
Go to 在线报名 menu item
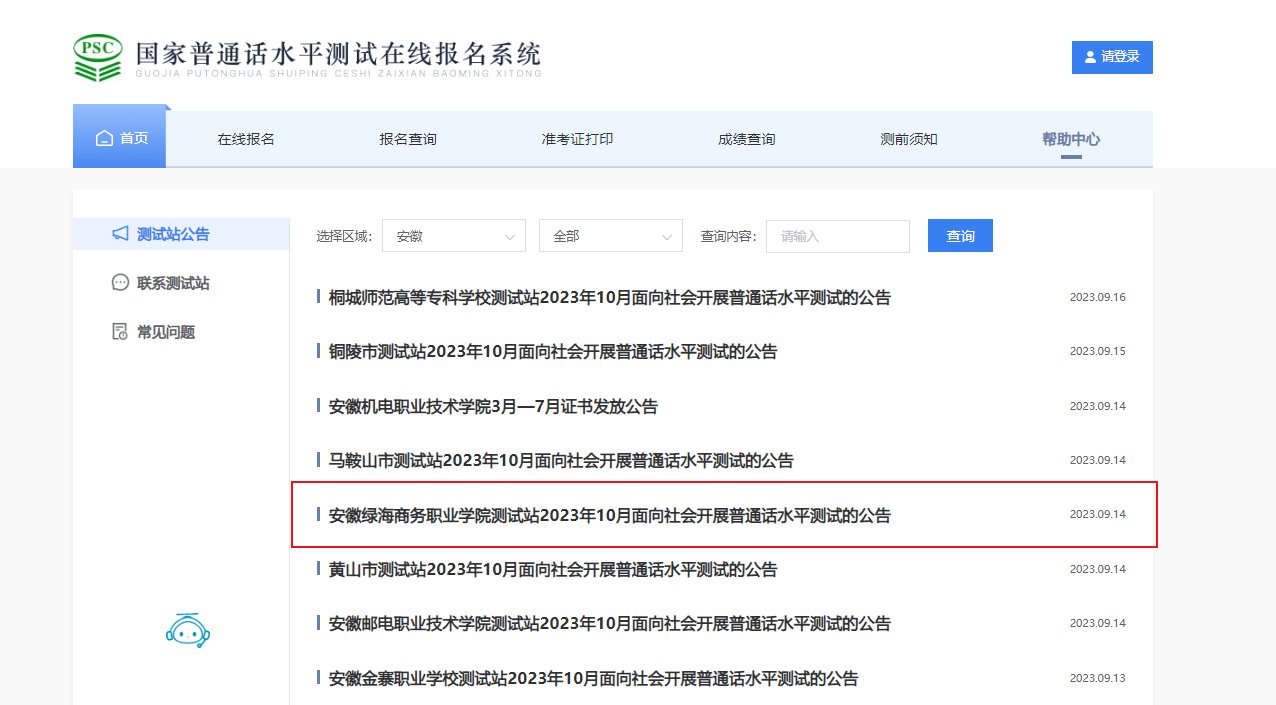(246, 139)
